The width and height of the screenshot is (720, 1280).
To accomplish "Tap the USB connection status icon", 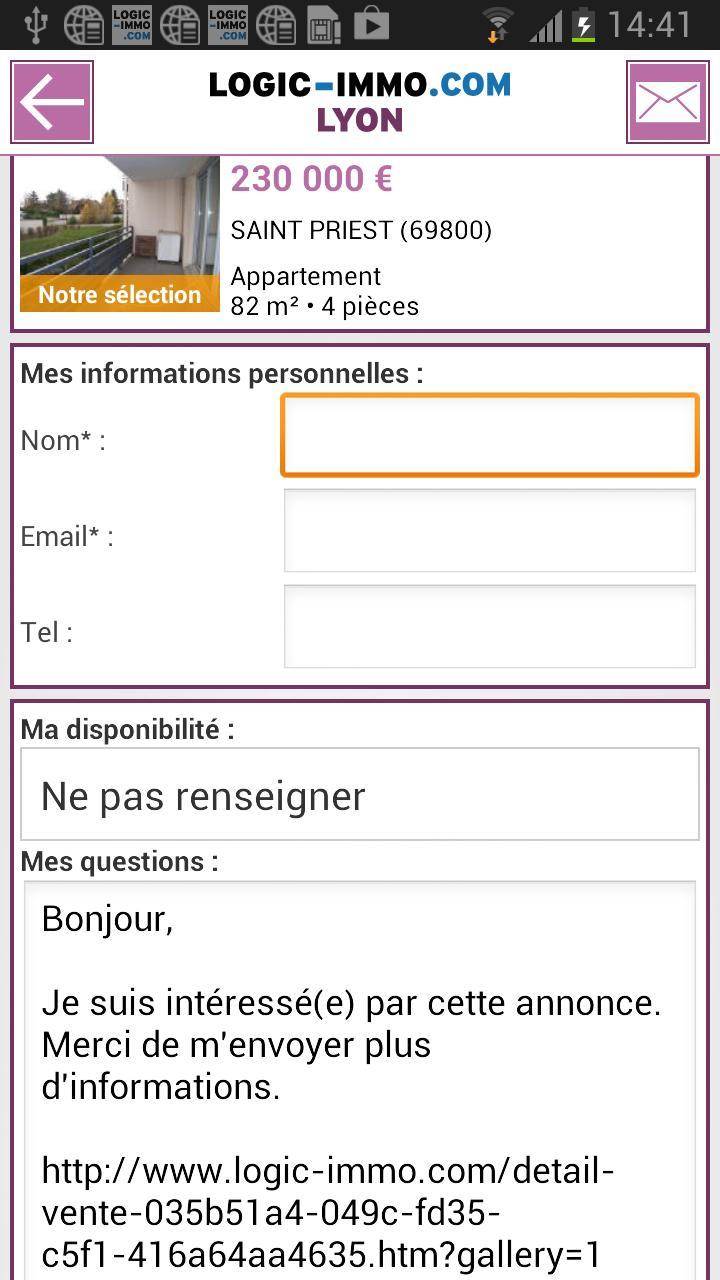I will pos(34,25).
